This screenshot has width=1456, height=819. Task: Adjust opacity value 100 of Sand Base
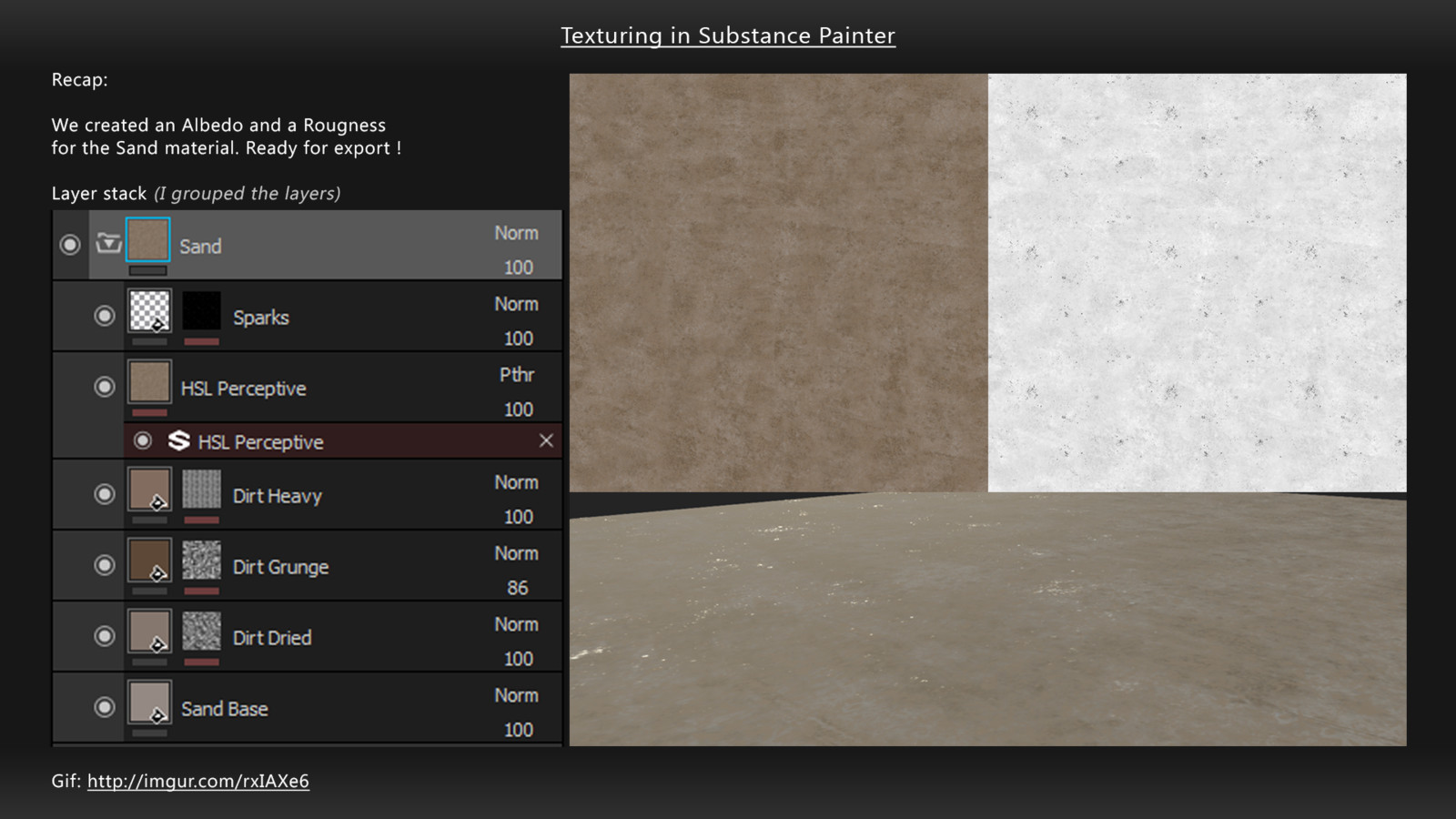coord(518,730)
